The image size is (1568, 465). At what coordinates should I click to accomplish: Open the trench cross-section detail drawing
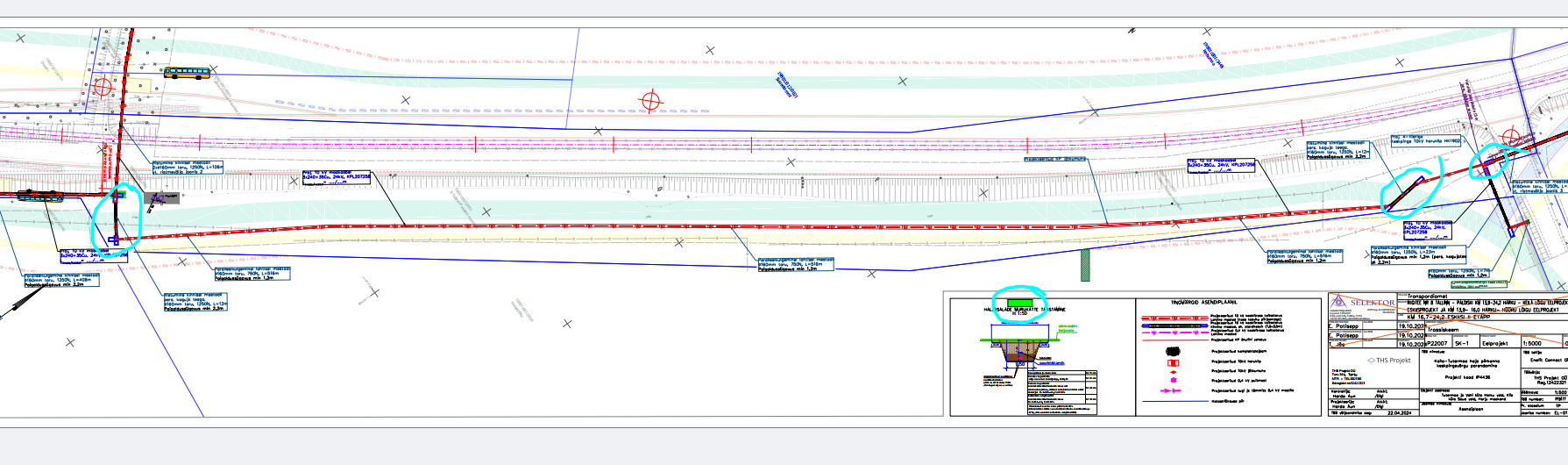tap(1018, 352)
